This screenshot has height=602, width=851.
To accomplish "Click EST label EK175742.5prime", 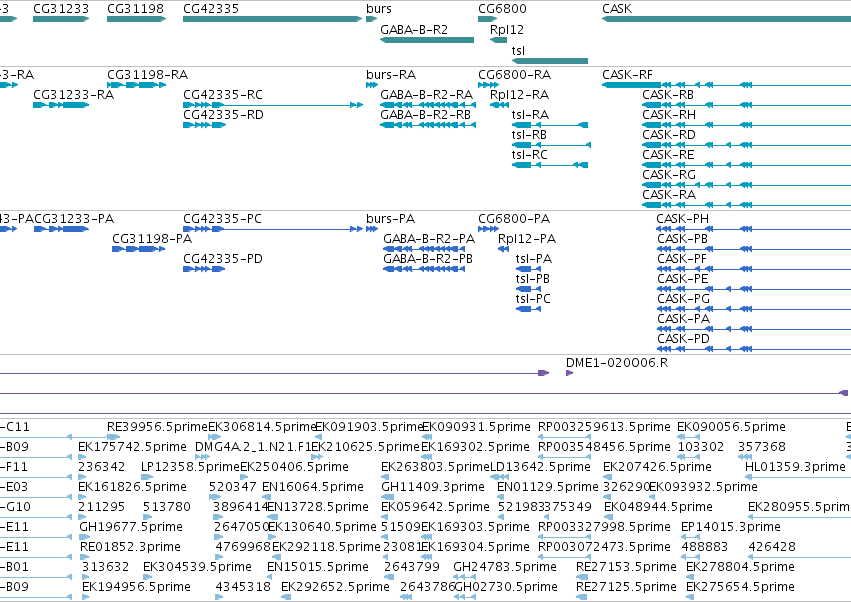I will click(x=132, y=447).
